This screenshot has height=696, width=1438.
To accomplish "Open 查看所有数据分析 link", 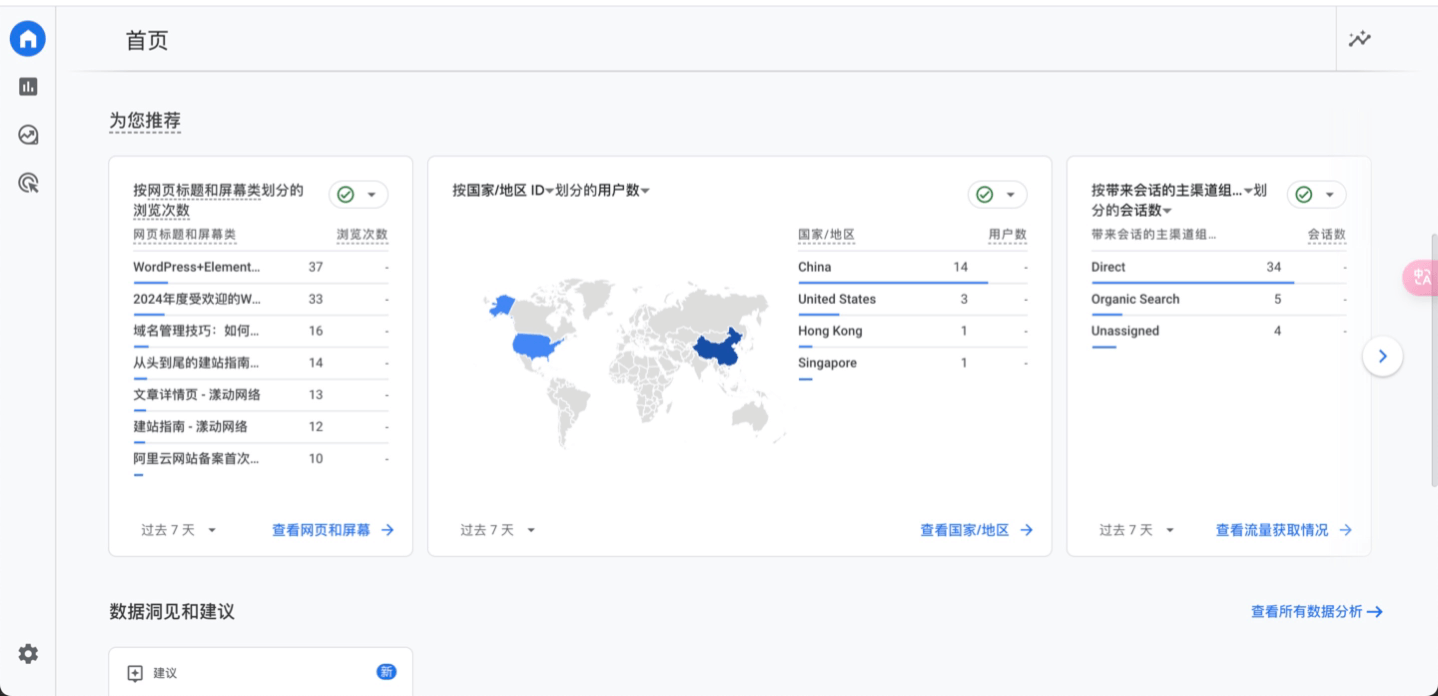I will [1317, 611].
